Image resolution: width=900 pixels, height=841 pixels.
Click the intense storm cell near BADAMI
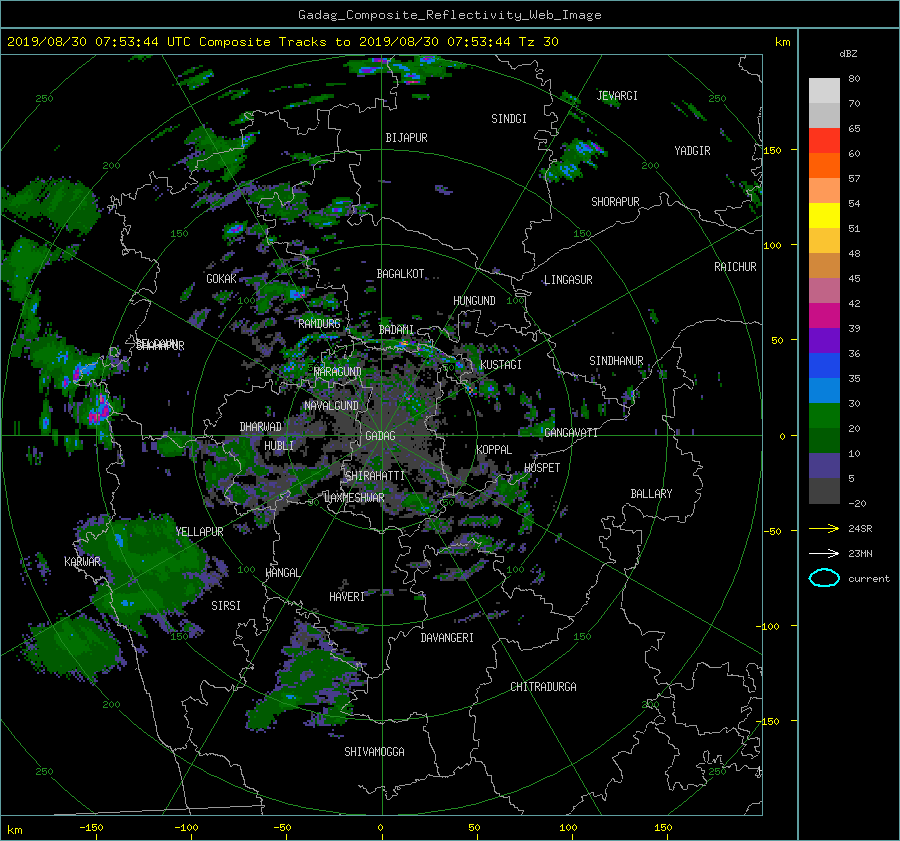(404, 344)
